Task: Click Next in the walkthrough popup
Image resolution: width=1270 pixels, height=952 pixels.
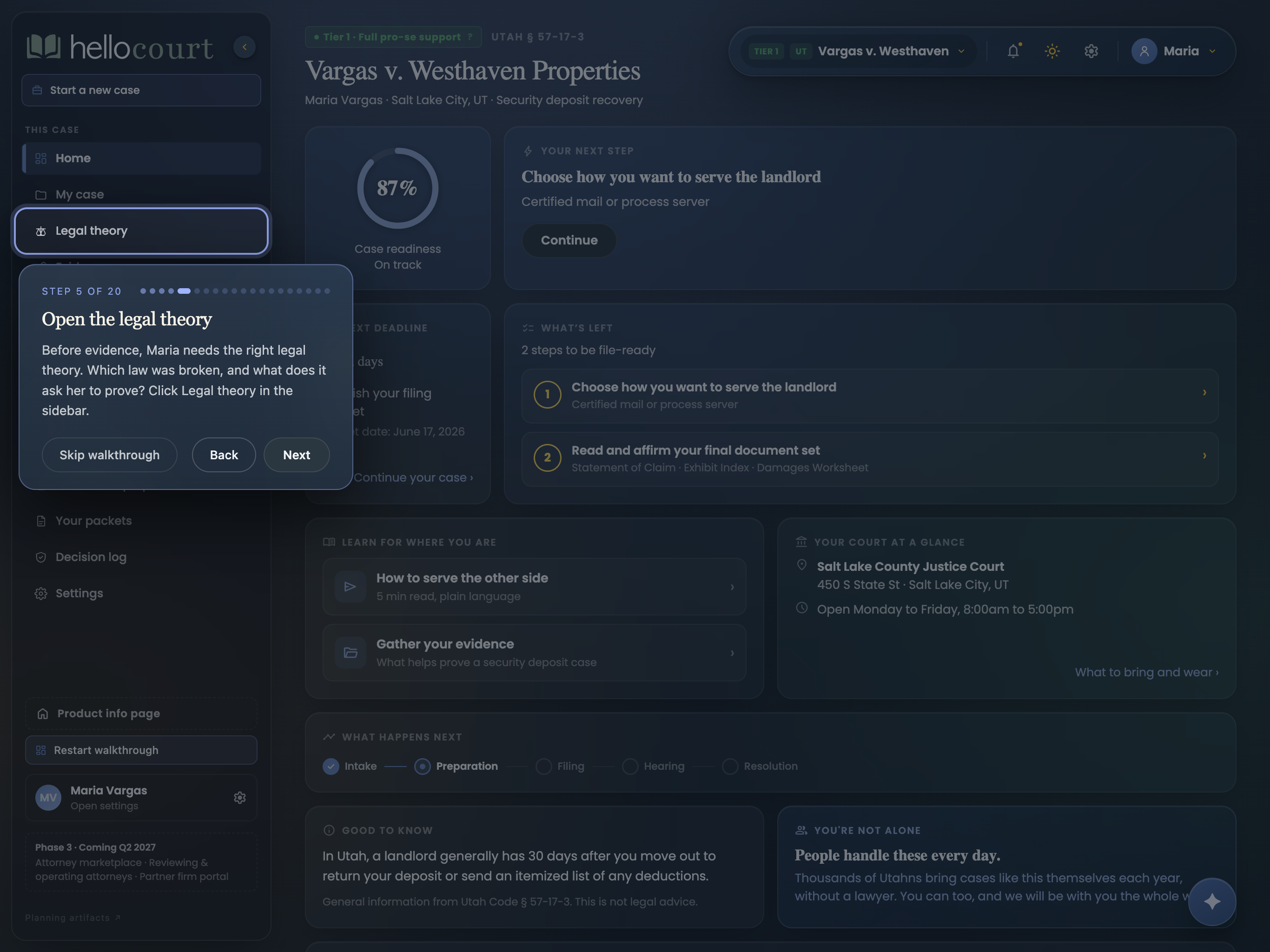Action: (296, 455)
